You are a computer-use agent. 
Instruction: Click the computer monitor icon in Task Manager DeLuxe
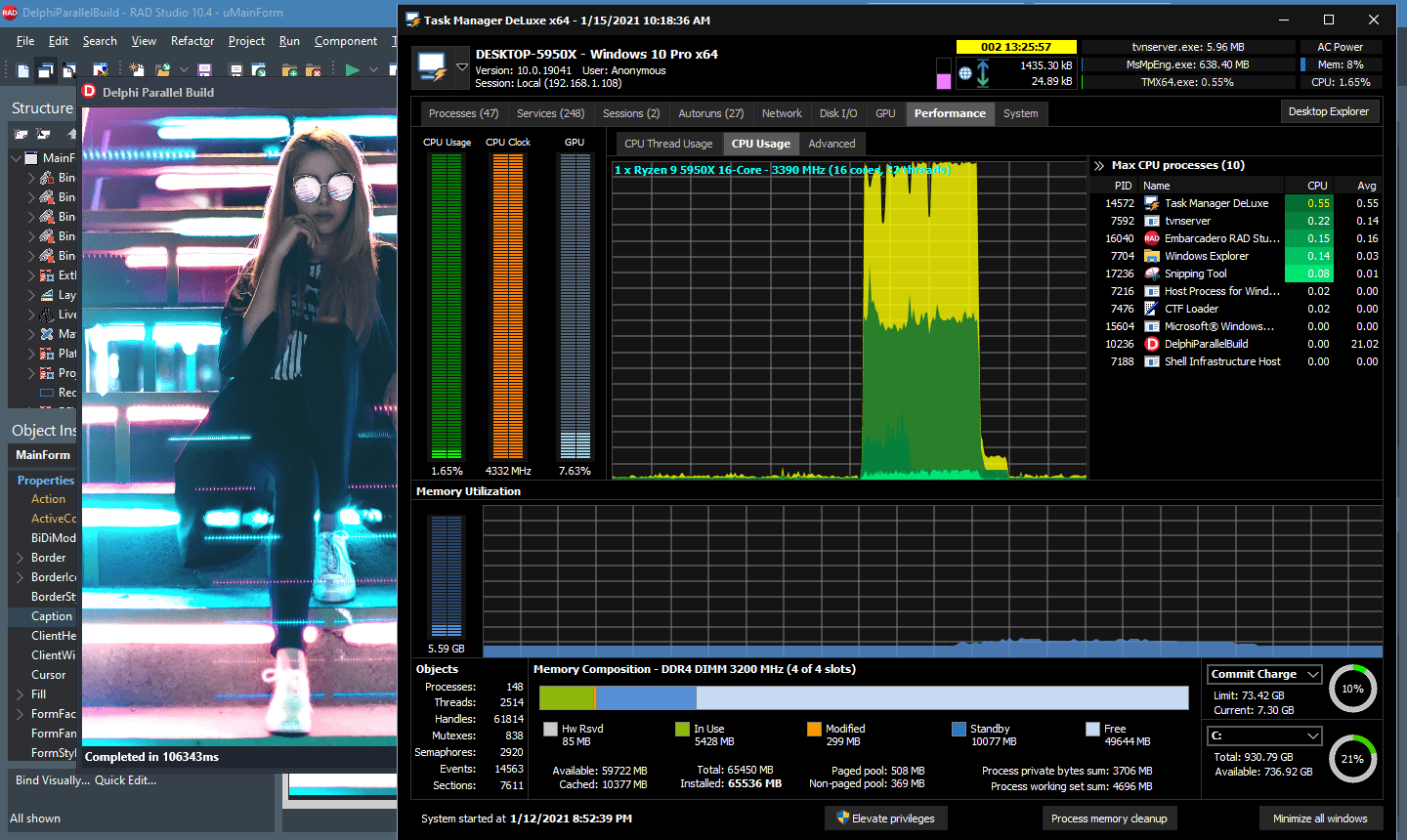click(432, 66)
